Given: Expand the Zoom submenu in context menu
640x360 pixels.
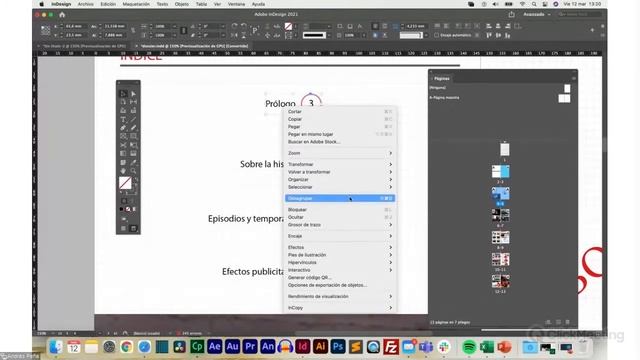Looking at the screenshot, I should 340,153.
